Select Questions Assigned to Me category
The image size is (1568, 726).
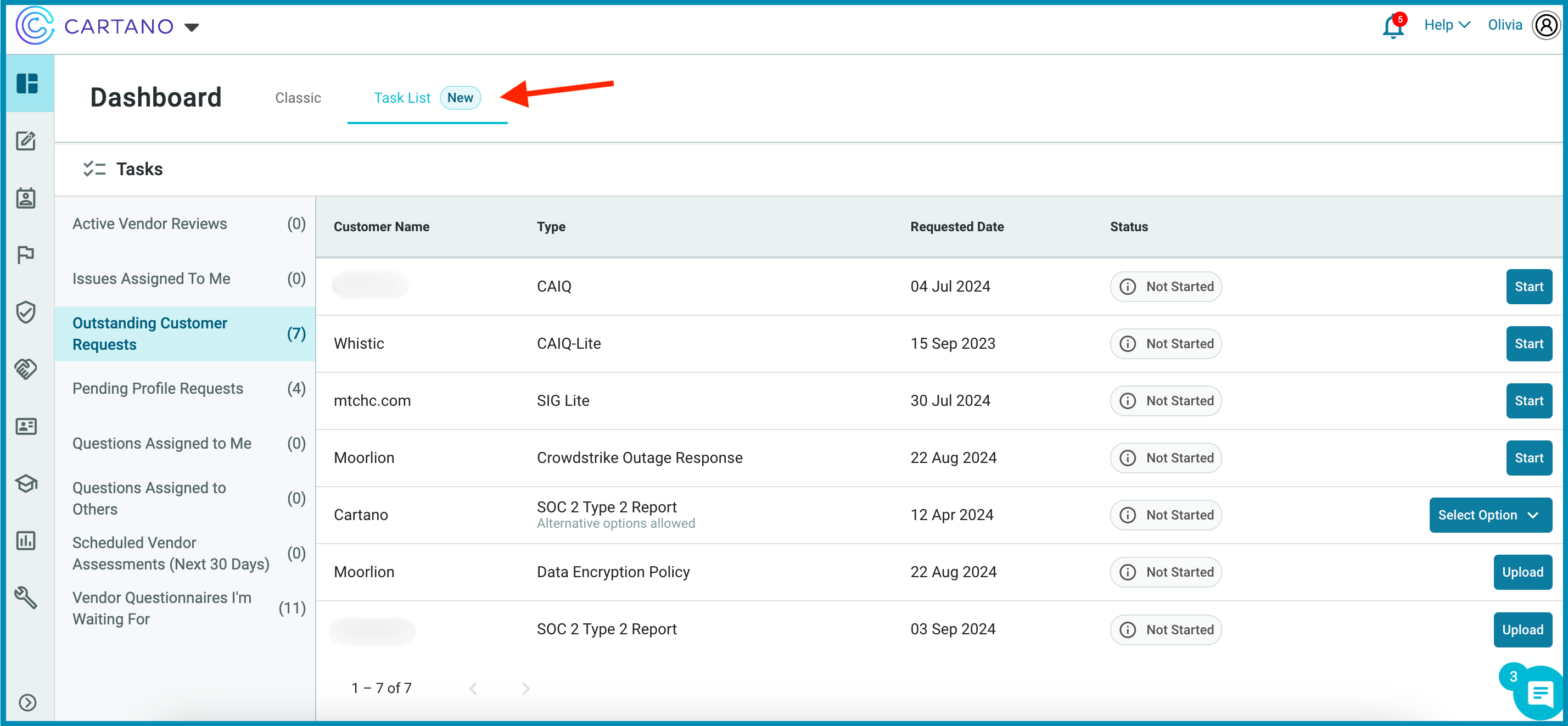tap(185, 443)
